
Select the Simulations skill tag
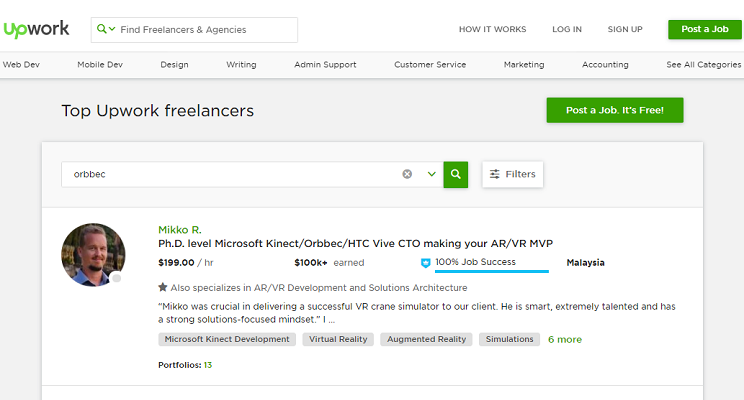point(509,339)
